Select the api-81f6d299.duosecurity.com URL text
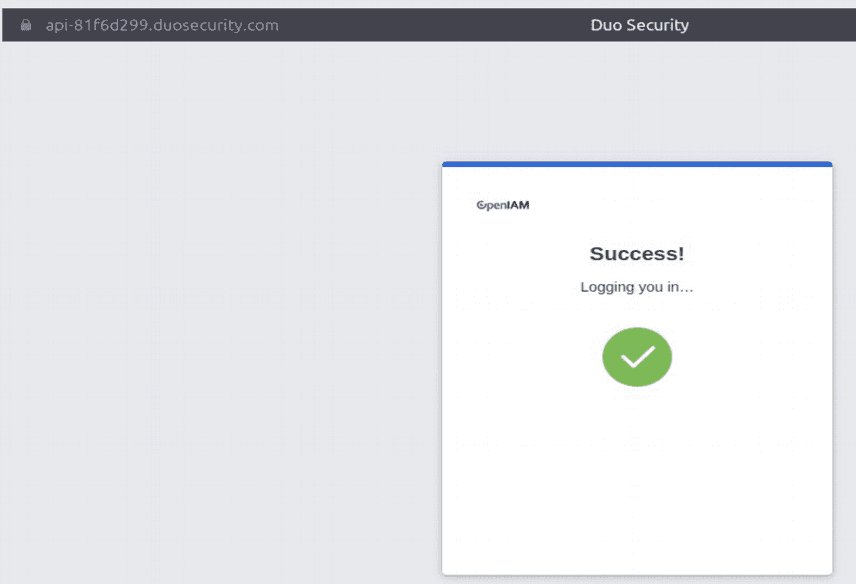Viewport: 856px width, 584px height. [x=162, y=25]
